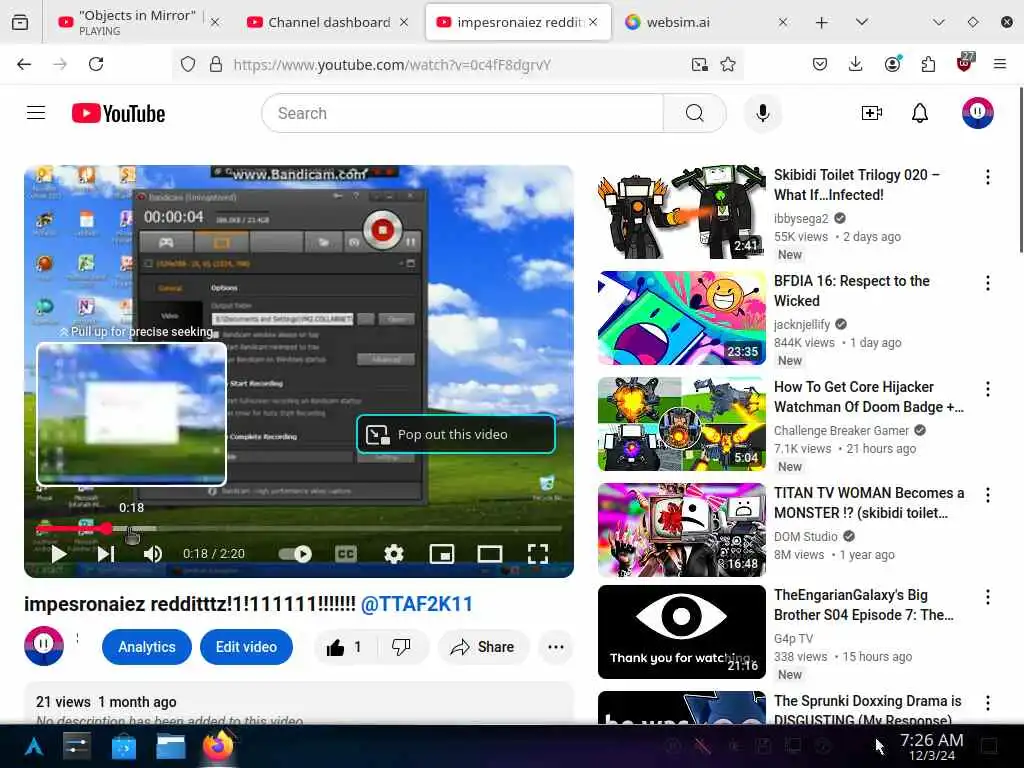Open Firefox extensions puzzle icon
The image size is (1024, 768).
coord(928,64)
